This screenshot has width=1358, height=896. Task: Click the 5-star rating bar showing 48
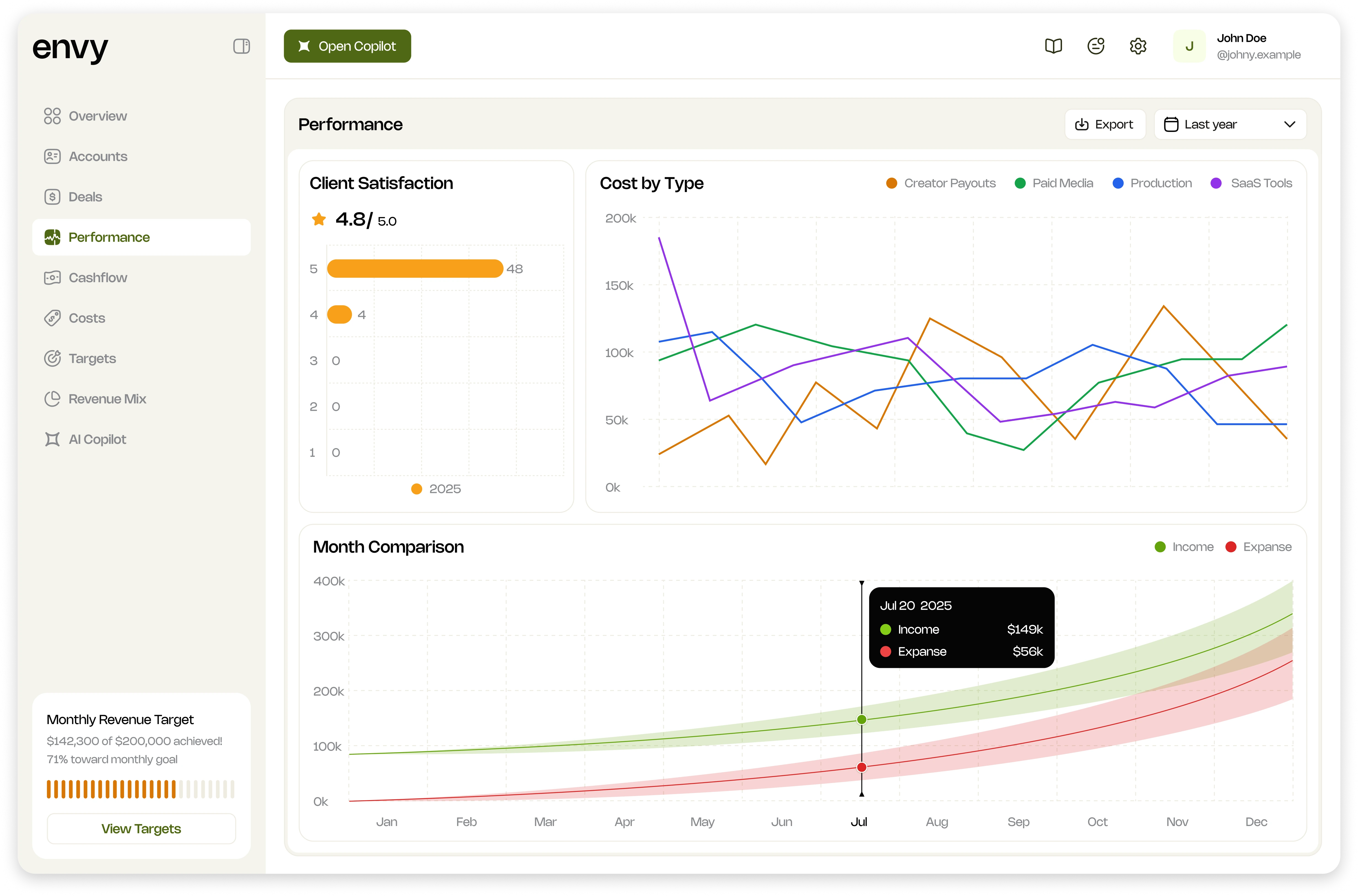tap(415, 269)
